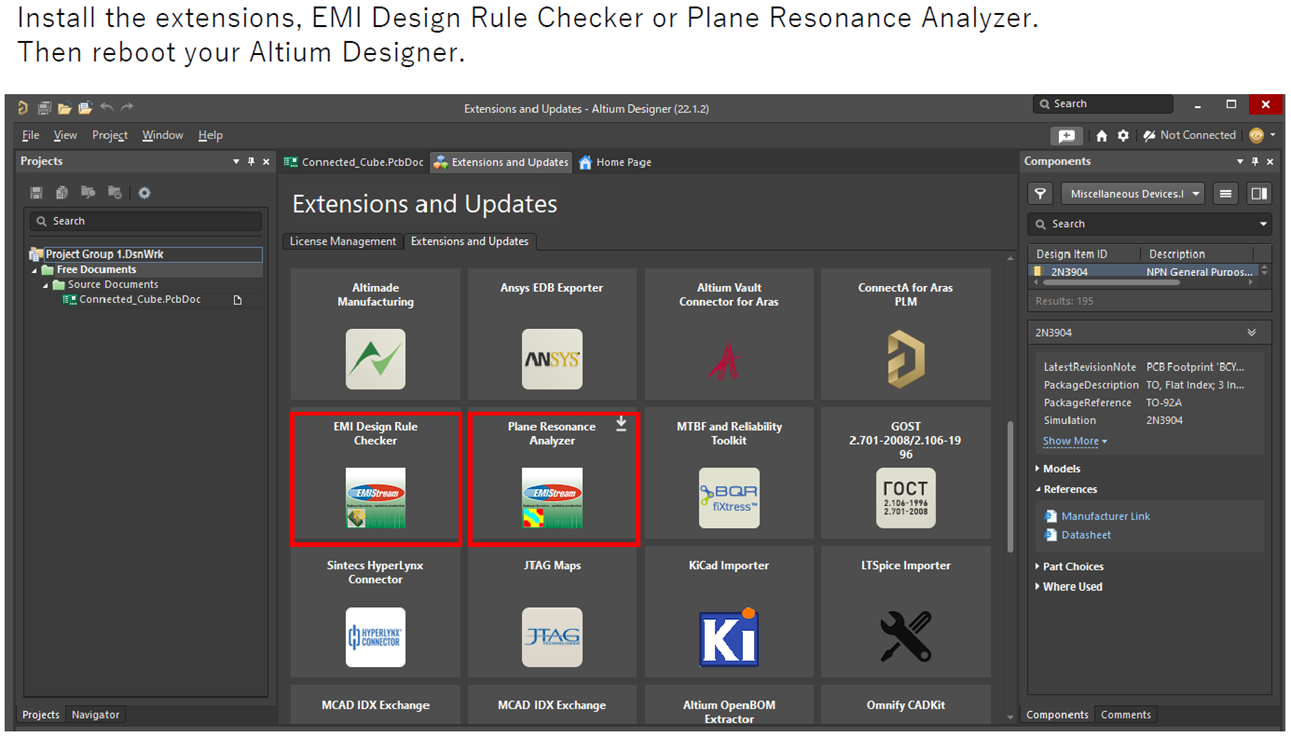The width and height of the screenshot is (1291, 737).
Task: Click the filter funnel icon in Components panel
Action: point(1041,194)
